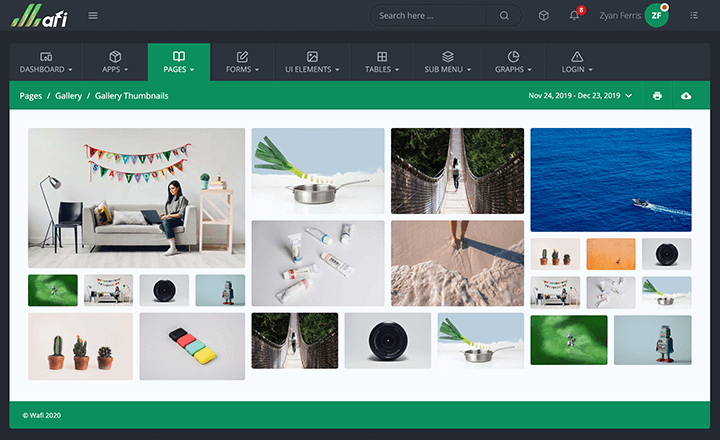
Task: Expand the date range dropdown
Action: (x=580, y=96)
